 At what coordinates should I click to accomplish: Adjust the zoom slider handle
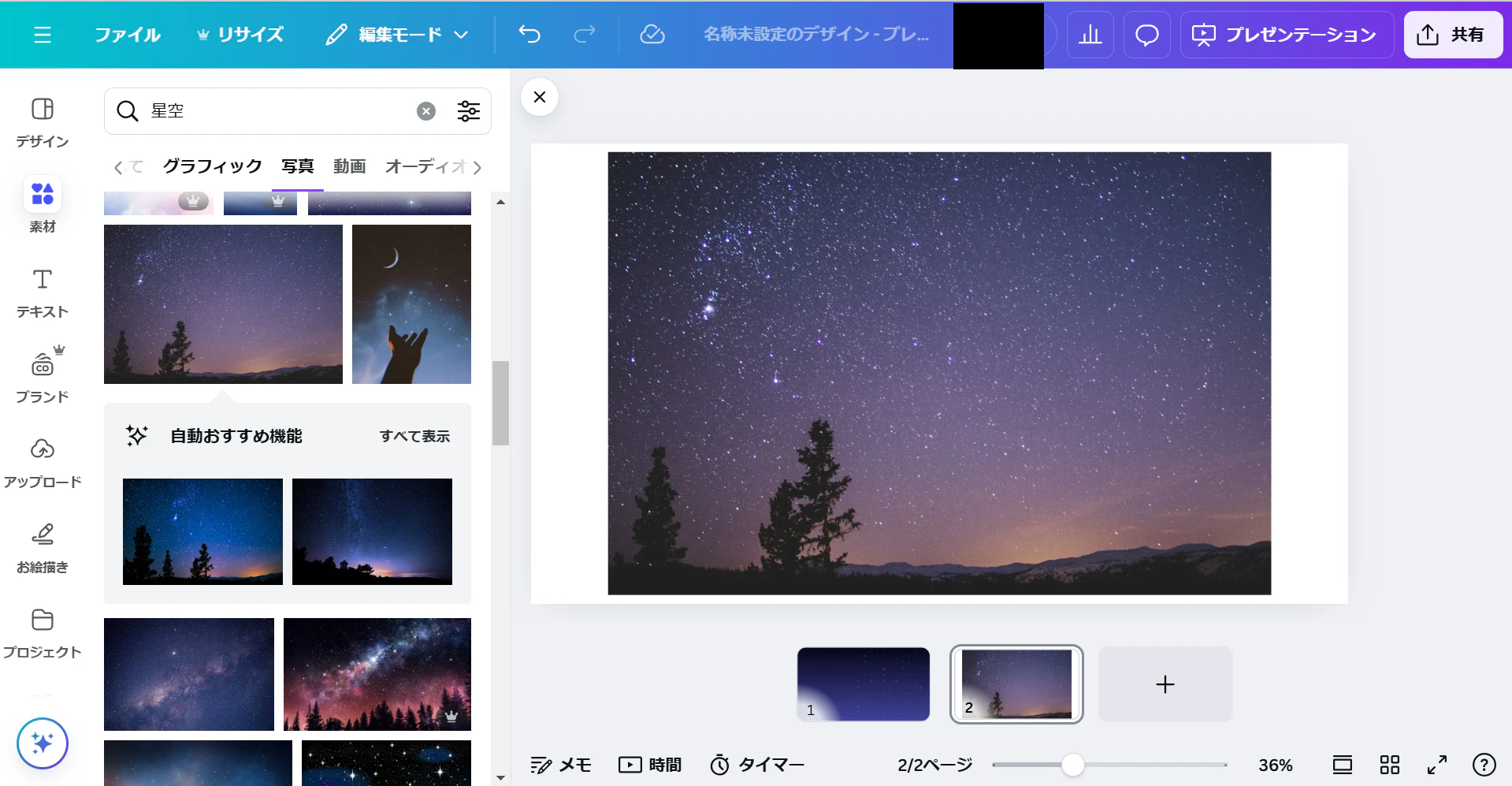[1072, 765]
